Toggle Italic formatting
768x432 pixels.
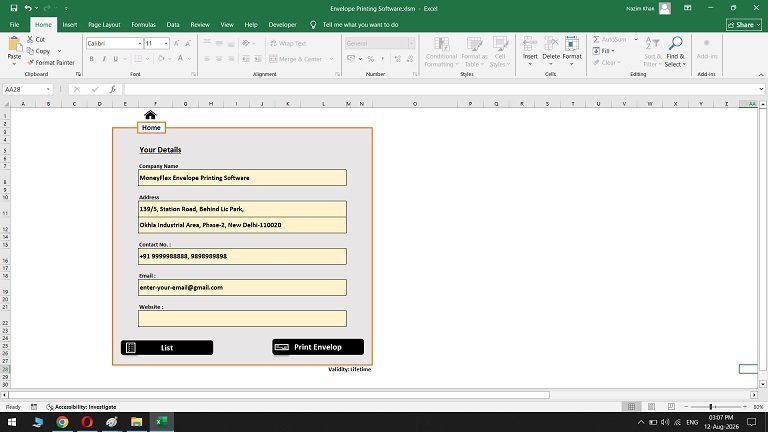tap(104, 59)
